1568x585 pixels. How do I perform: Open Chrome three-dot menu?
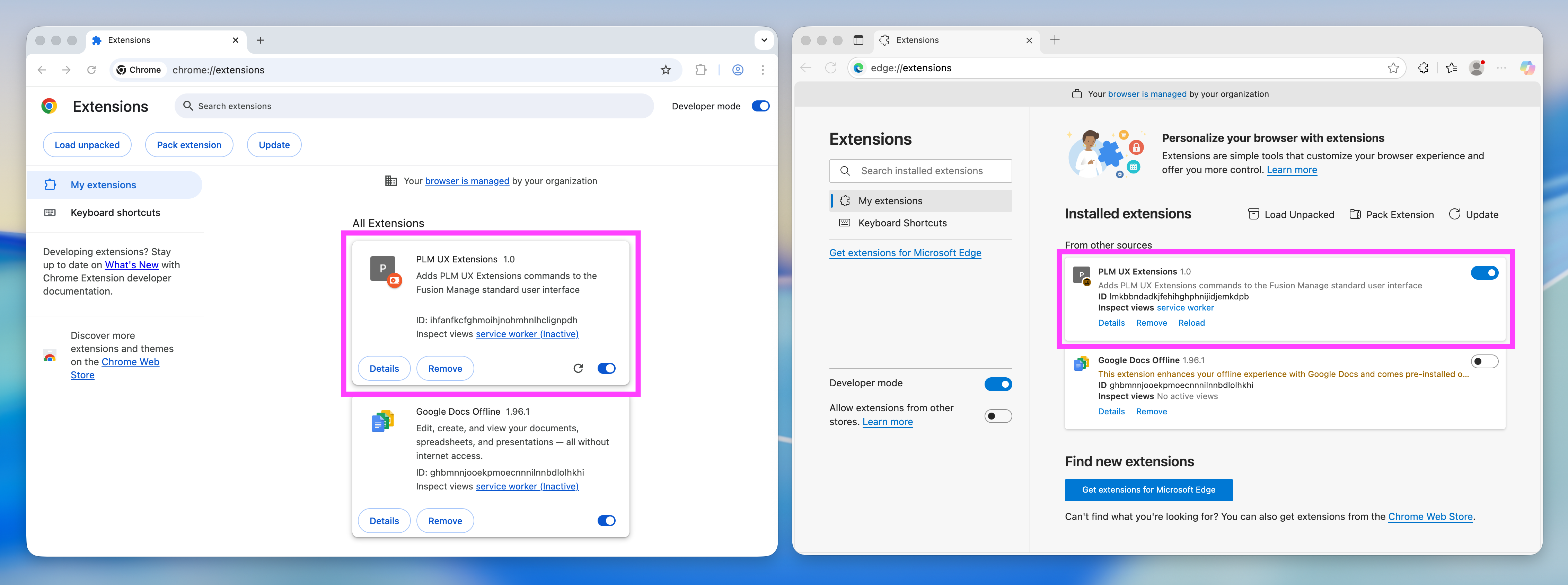click(x=762, y=70)
